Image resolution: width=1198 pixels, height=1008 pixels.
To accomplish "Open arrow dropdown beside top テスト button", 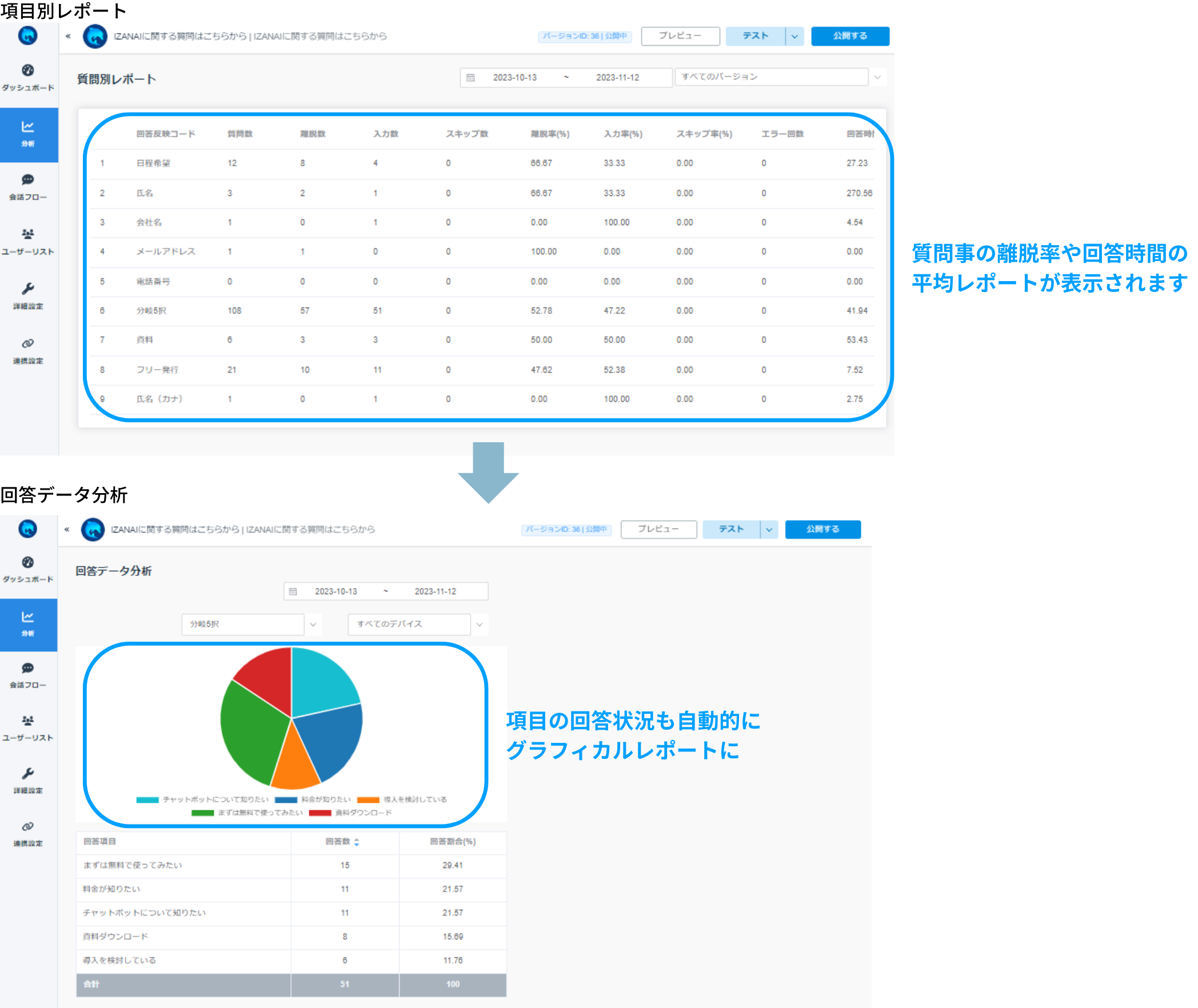I will (795, 36).
